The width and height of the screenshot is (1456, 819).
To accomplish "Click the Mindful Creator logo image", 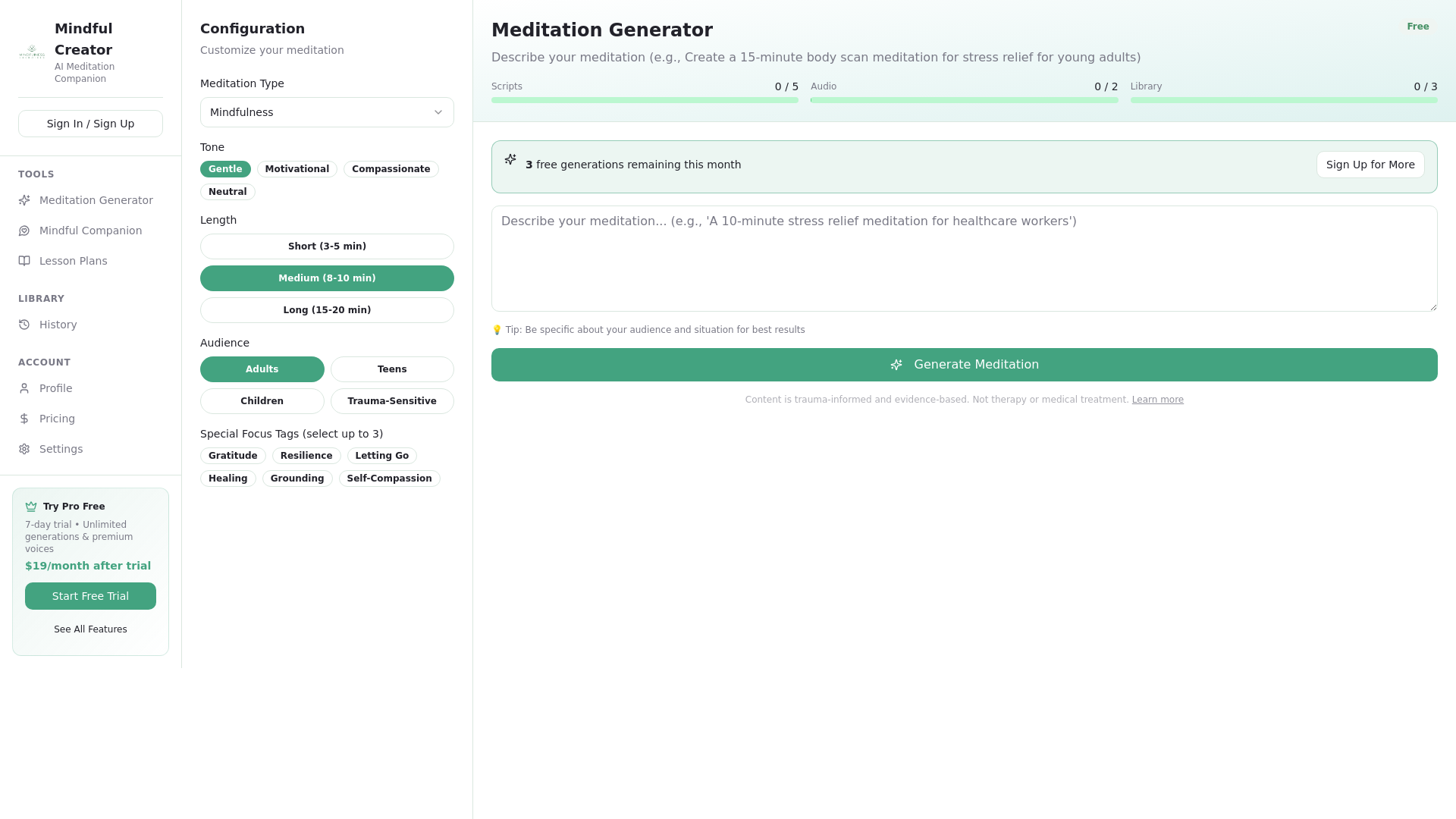I will click(x=32, y=52).
